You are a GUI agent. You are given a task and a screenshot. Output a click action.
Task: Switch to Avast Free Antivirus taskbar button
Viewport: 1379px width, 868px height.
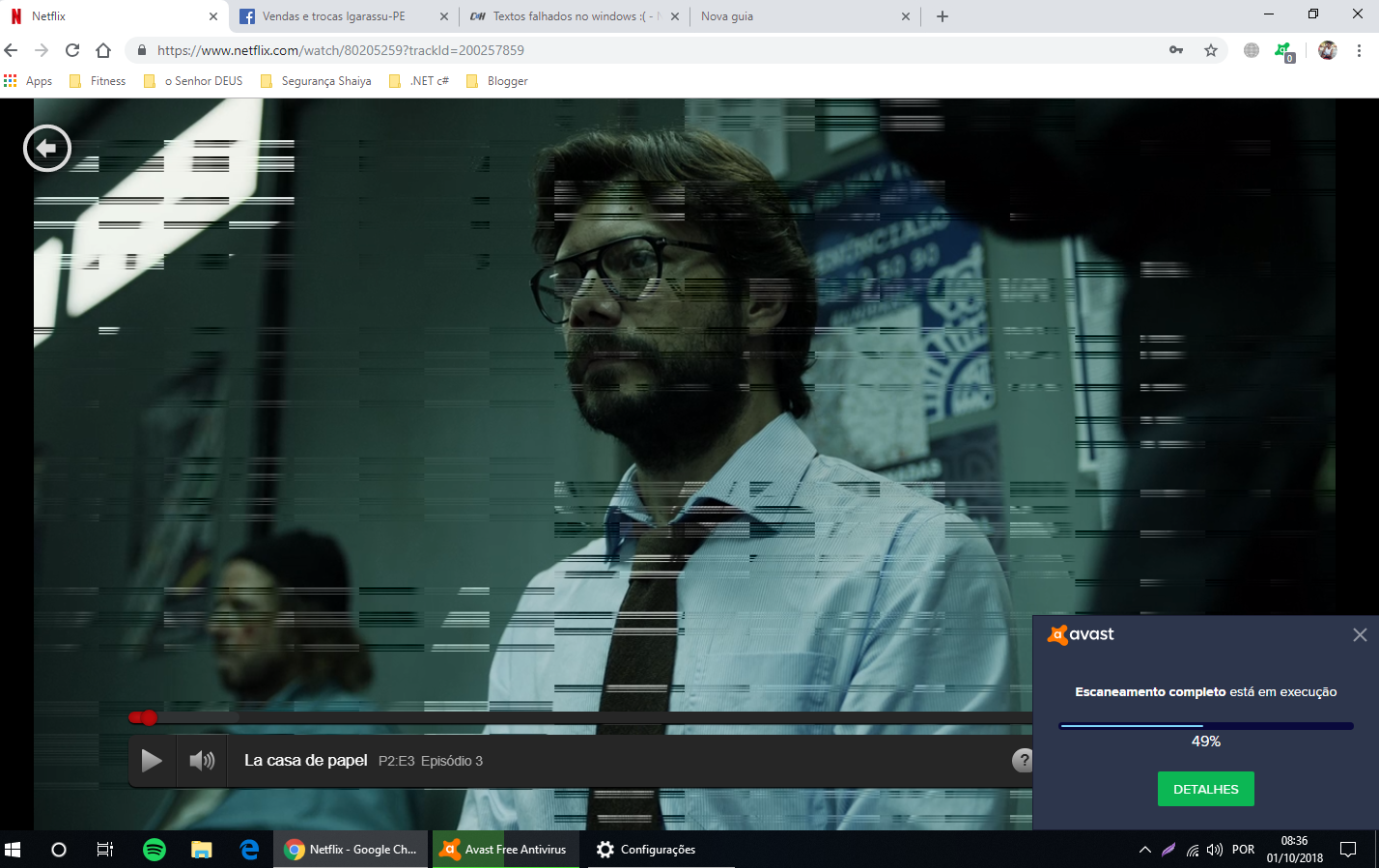(505, 850)
